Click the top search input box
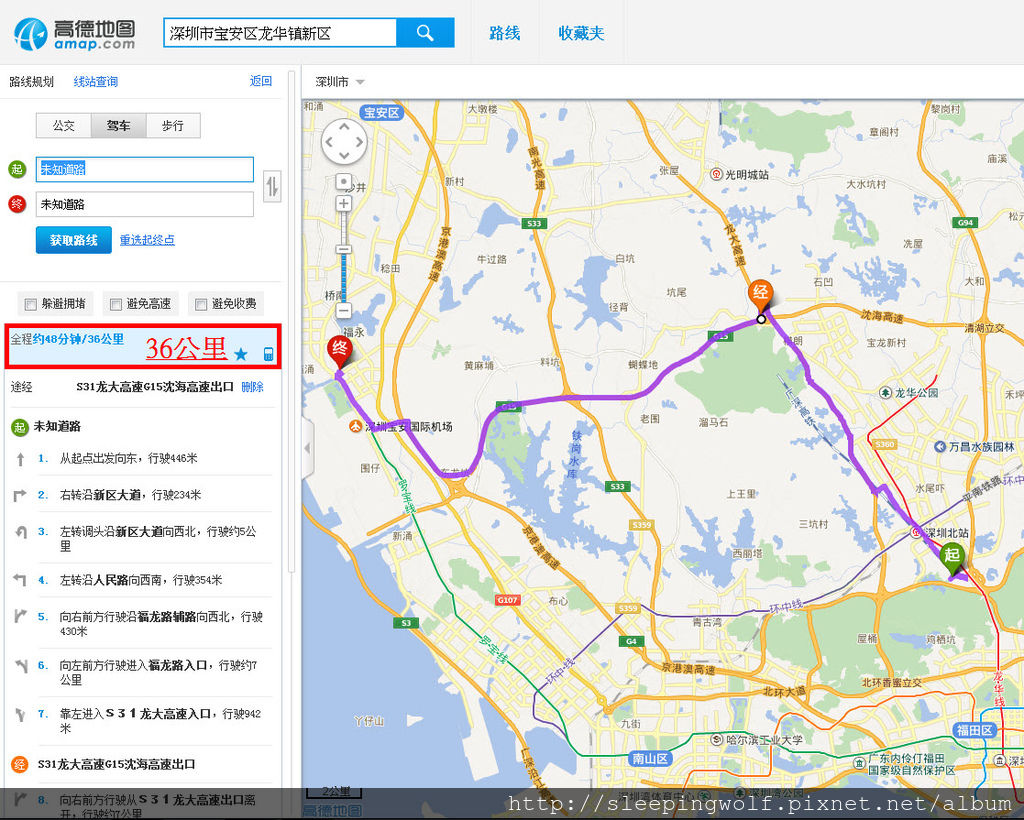1024x820 pixels. [280, 33]
